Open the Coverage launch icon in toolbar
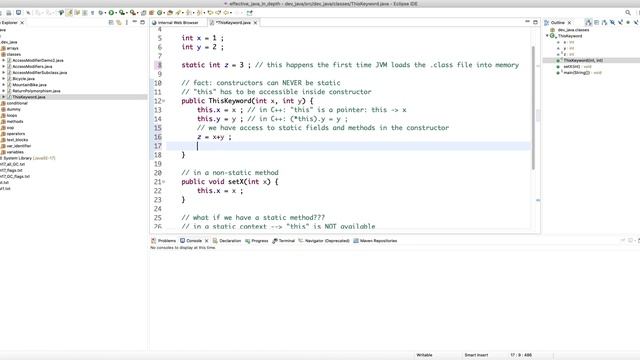Screen dimensions: 640x360 click(122, 13)
